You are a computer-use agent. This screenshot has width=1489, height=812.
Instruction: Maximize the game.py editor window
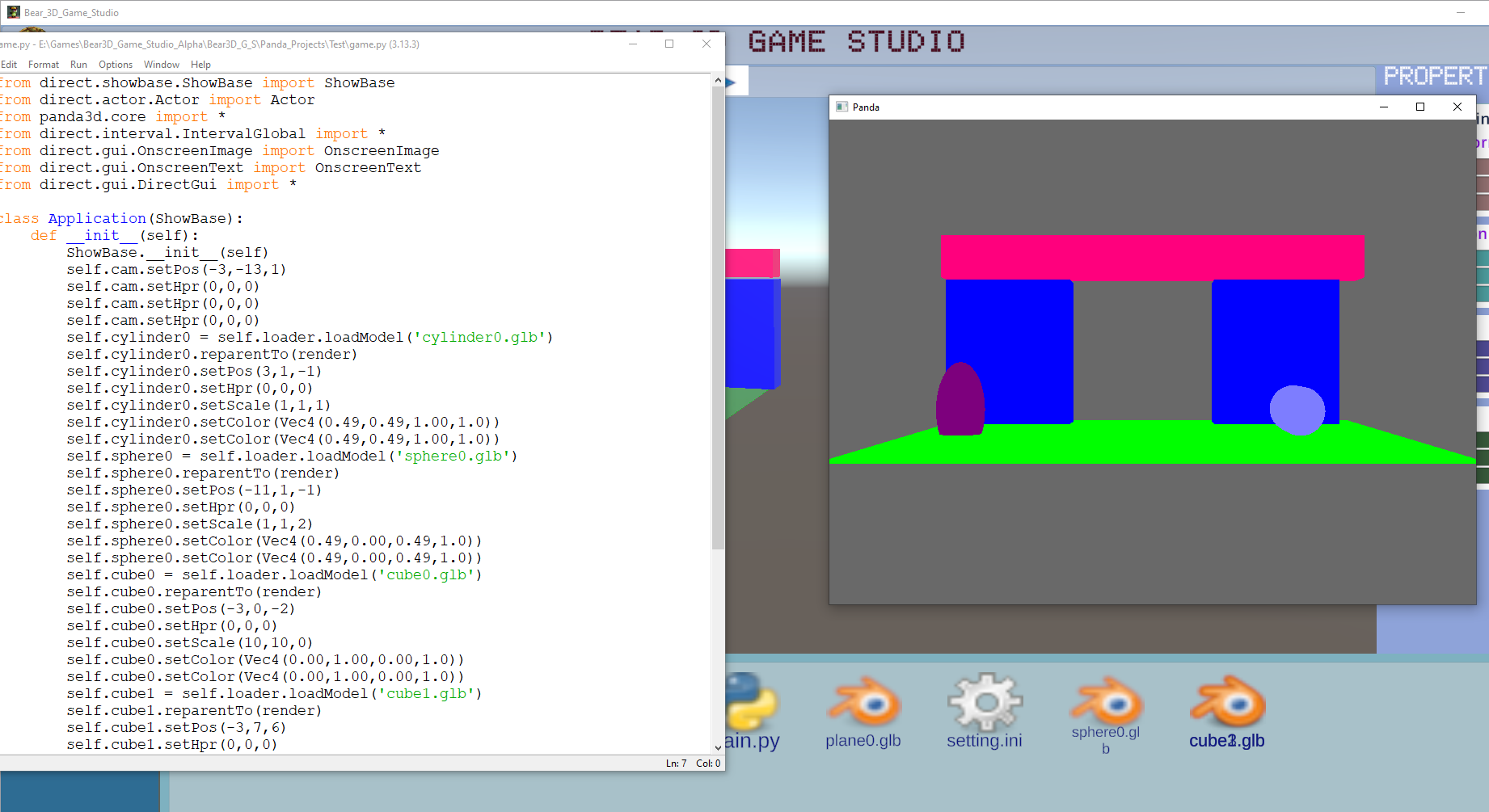[x=669, y=44]
